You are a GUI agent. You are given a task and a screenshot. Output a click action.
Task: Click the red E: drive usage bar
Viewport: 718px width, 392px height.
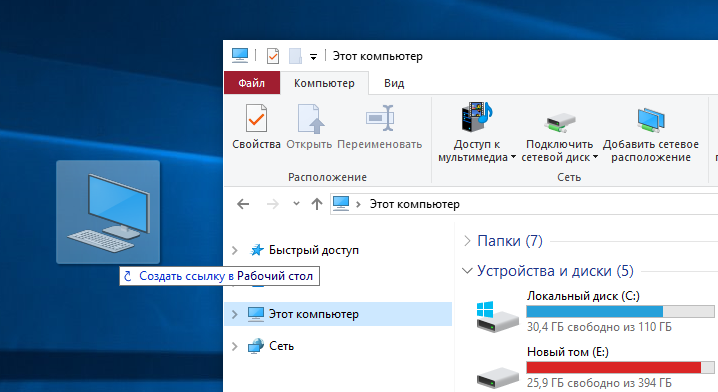click(x=620, y=367)
